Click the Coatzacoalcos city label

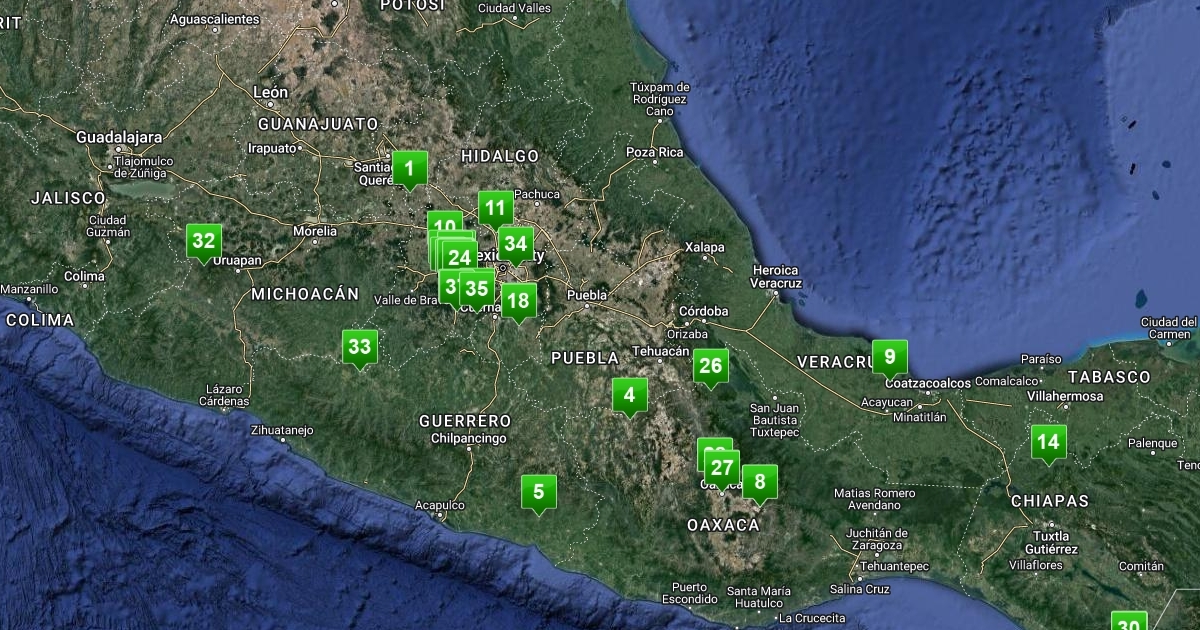click(928, 383)
